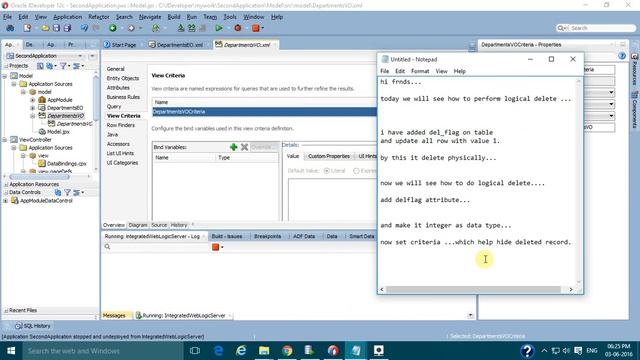Image resolution: width=640 pixels, height=360 pixels.
Task: Click the help question icon in Properties panel
Action: pos(622,56)
